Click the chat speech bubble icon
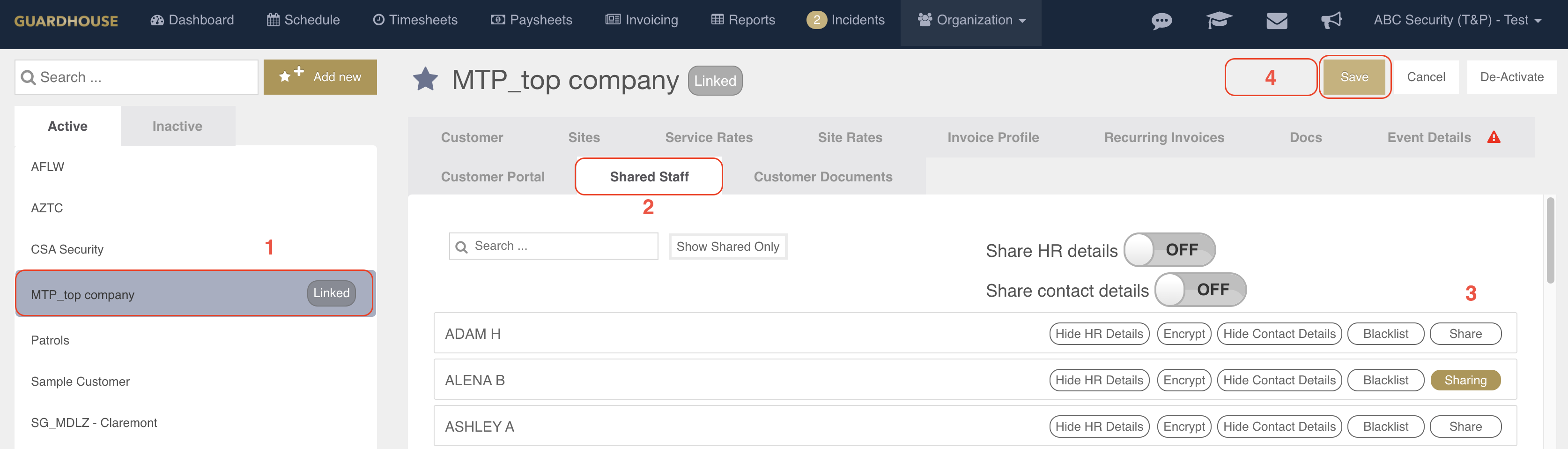The height and width of the screenshot is (449, 1568). [x=1161, y=21]
